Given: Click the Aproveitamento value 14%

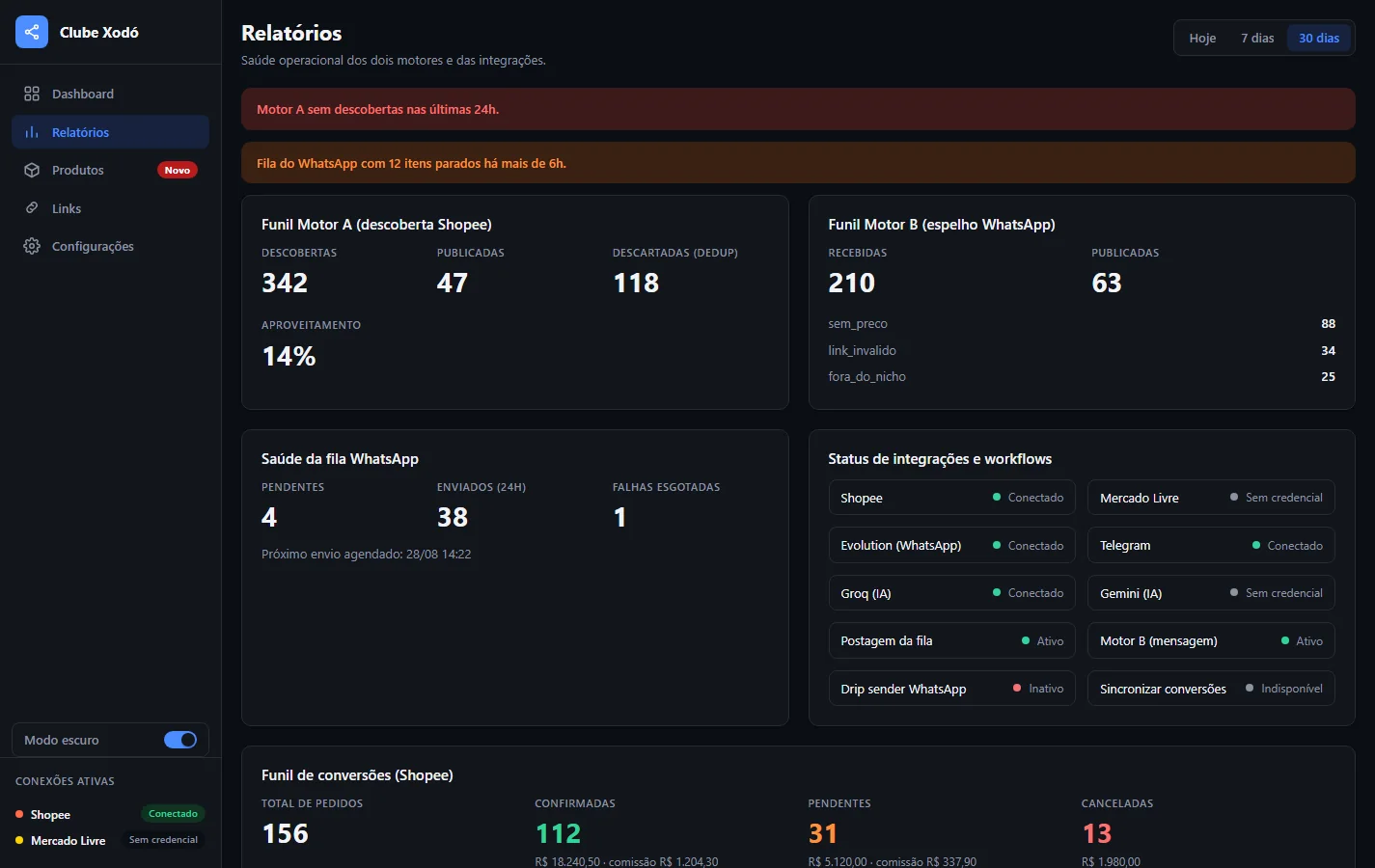Looking at the screenshot, I should [x=289, y=356].
